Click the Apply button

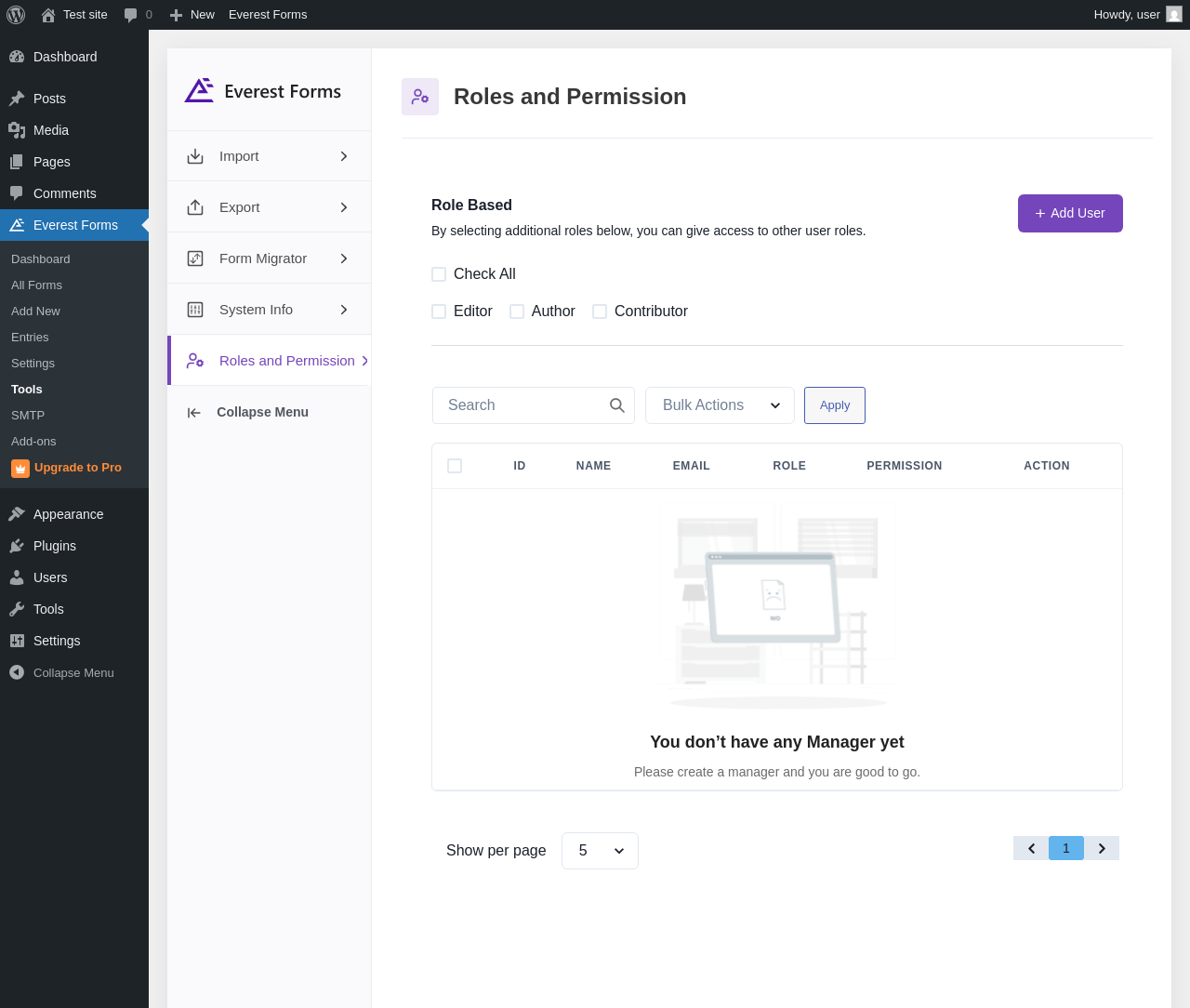coord(835,405)
